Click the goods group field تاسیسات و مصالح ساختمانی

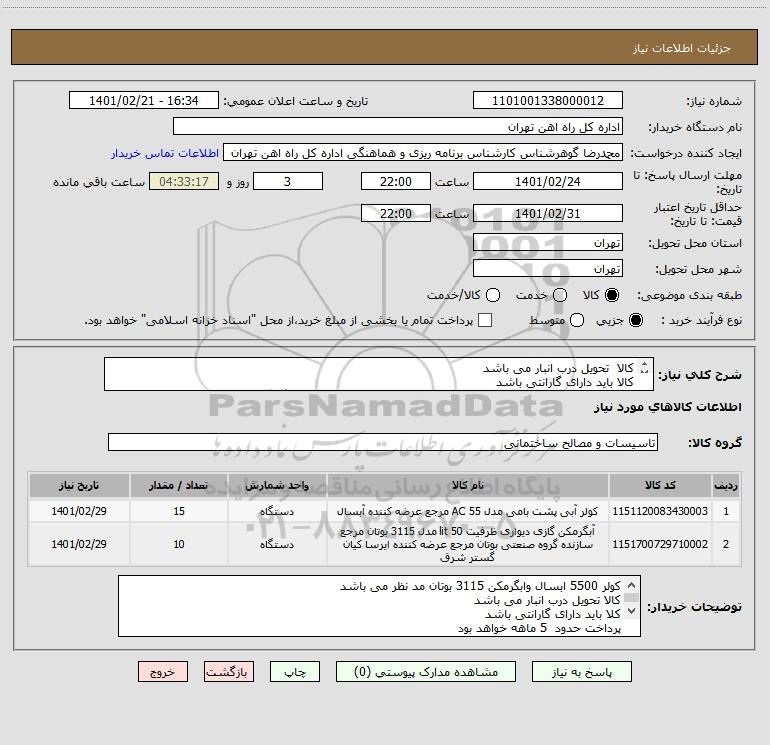(x=383, y=442)
